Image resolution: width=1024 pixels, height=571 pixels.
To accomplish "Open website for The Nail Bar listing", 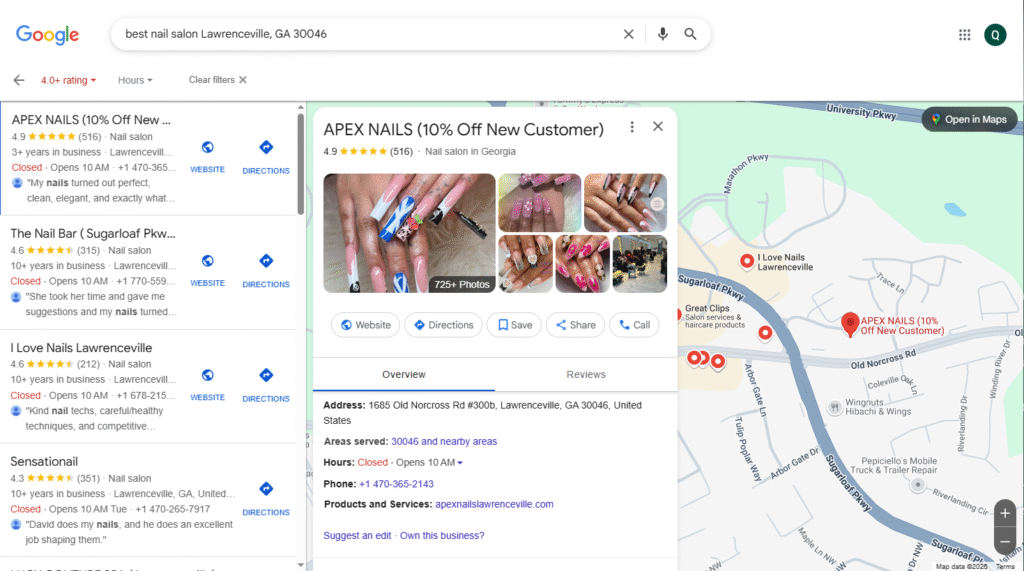I will (x=207, y=268).
